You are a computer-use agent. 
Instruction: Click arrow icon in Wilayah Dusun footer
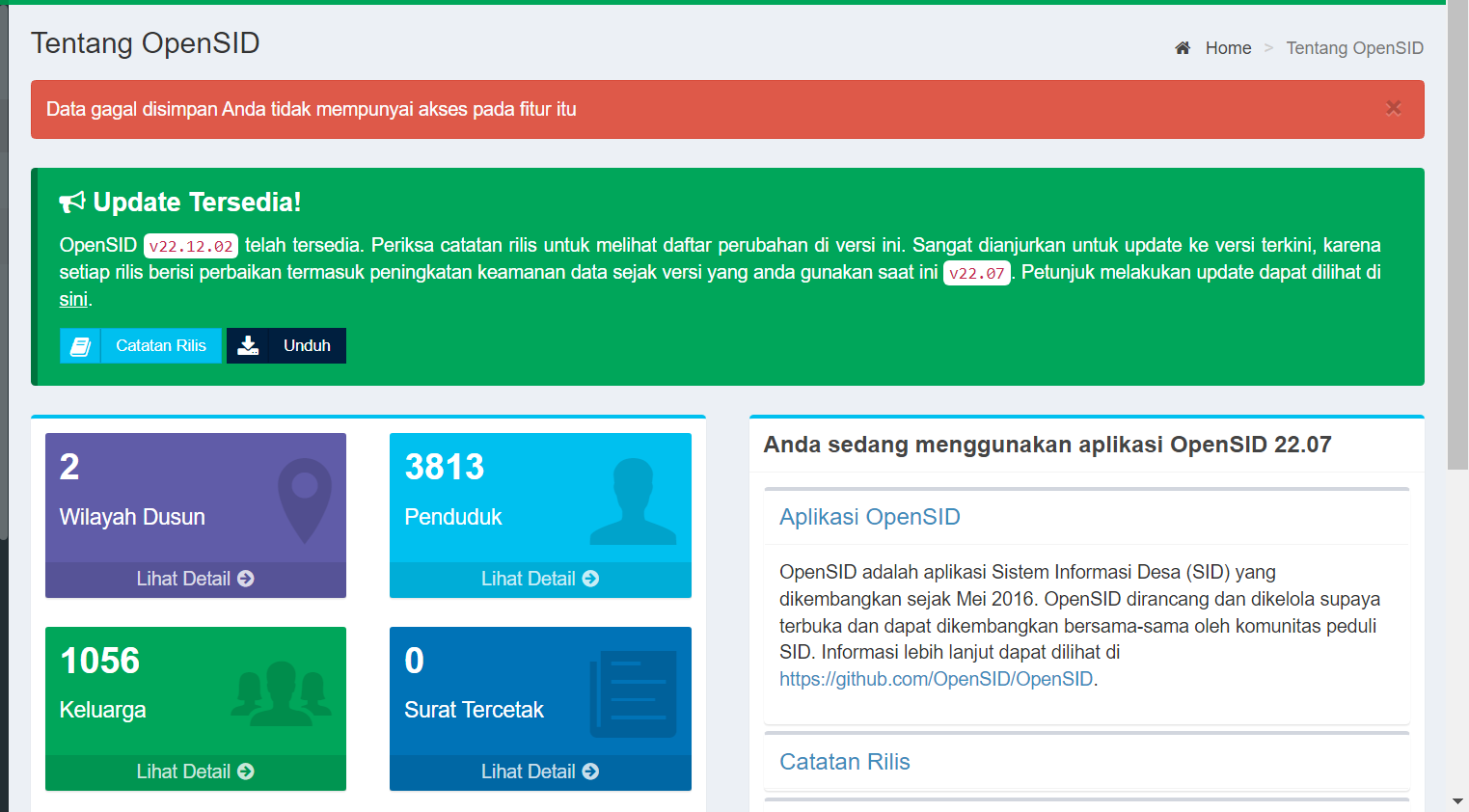tap(246, 579)
